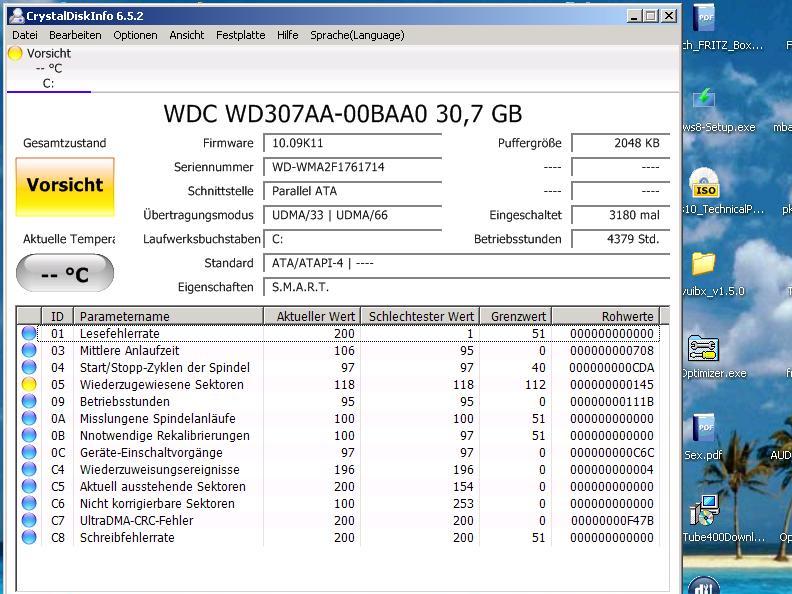Click the yellow Vorsicht health status button
Image resolution: width=792 pixels, height=594 pixels.
coord(65,186)
